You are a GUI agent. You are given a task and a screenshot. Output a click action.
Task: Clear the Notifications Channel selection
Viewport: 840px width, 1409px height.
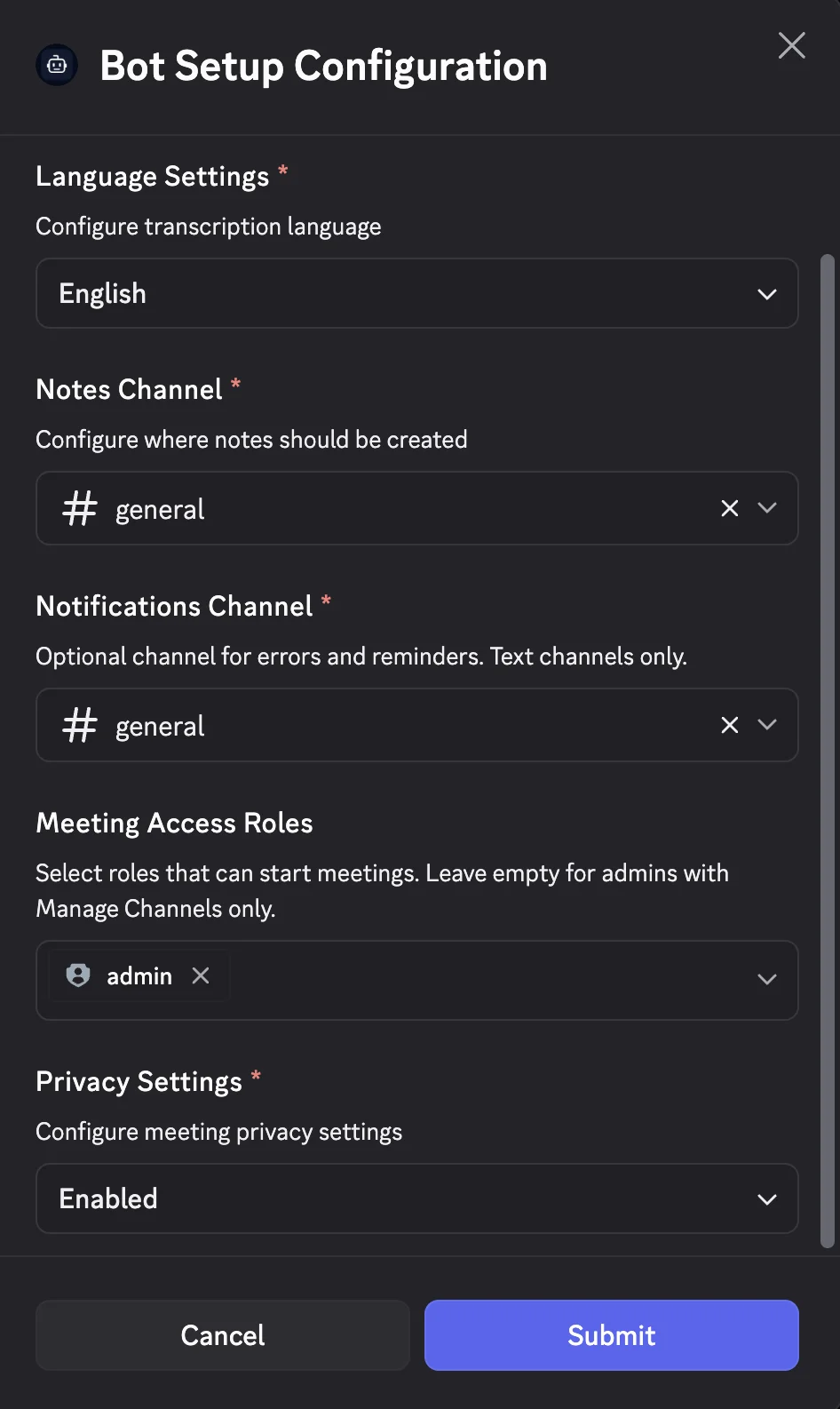(x=730, y=725)
